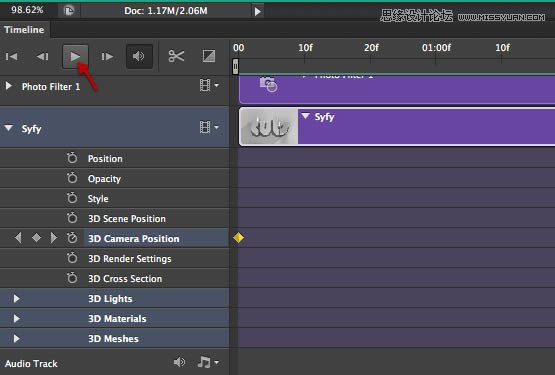Collapse the Syfy layer track

pyautogui.click(x=8, y=128)
